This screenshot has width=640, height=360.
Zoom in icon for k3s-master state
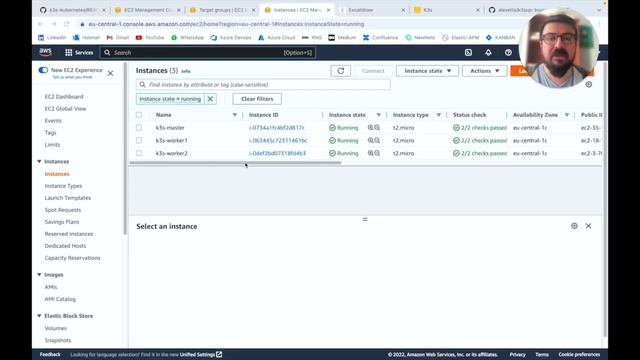pos(371,128)
